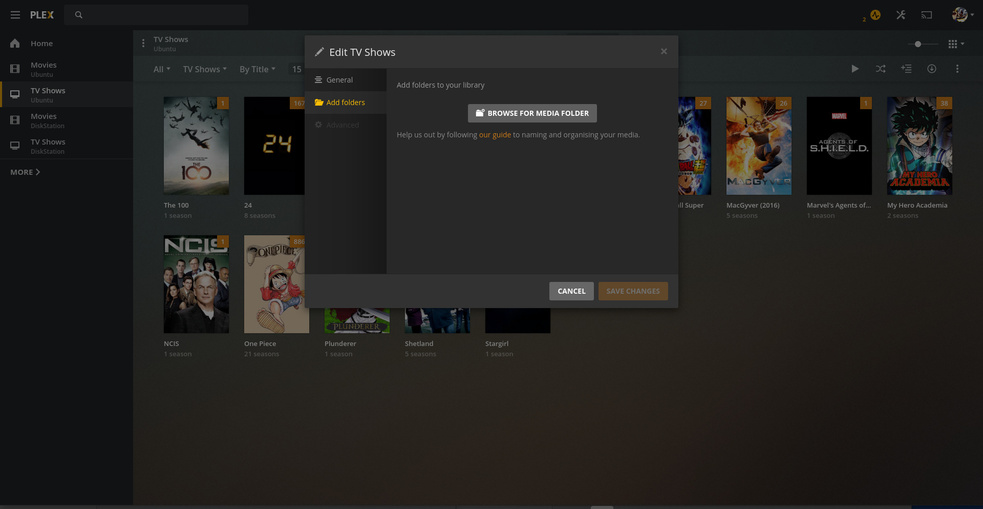The image size is (983, 509).
Task: Open the settings wrench icon
Action: coord(901,15)
